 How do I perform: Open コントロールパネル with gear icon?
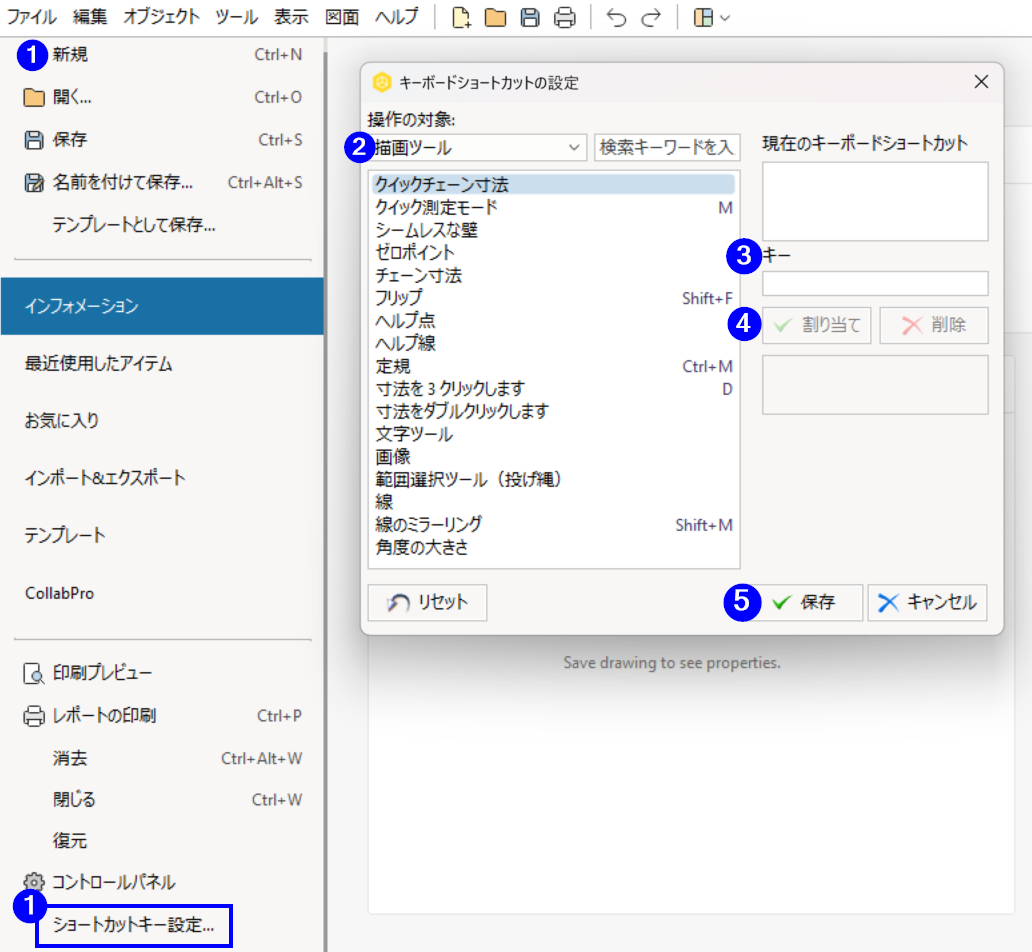[x=99, y=882]
